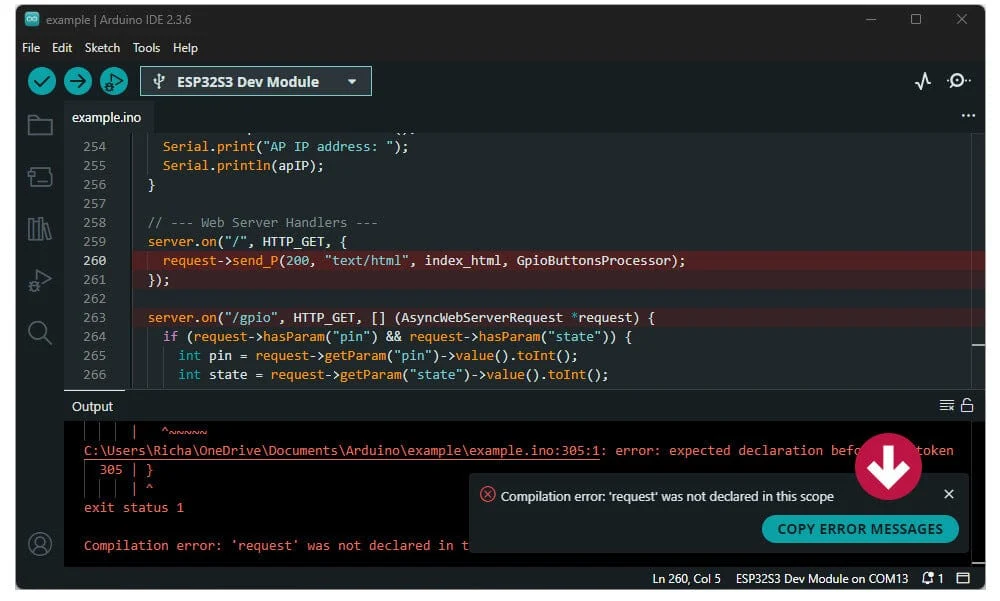Toggle the Output scroll lock icon
This screenshot has width=1000, height=601.
(967, 406)
